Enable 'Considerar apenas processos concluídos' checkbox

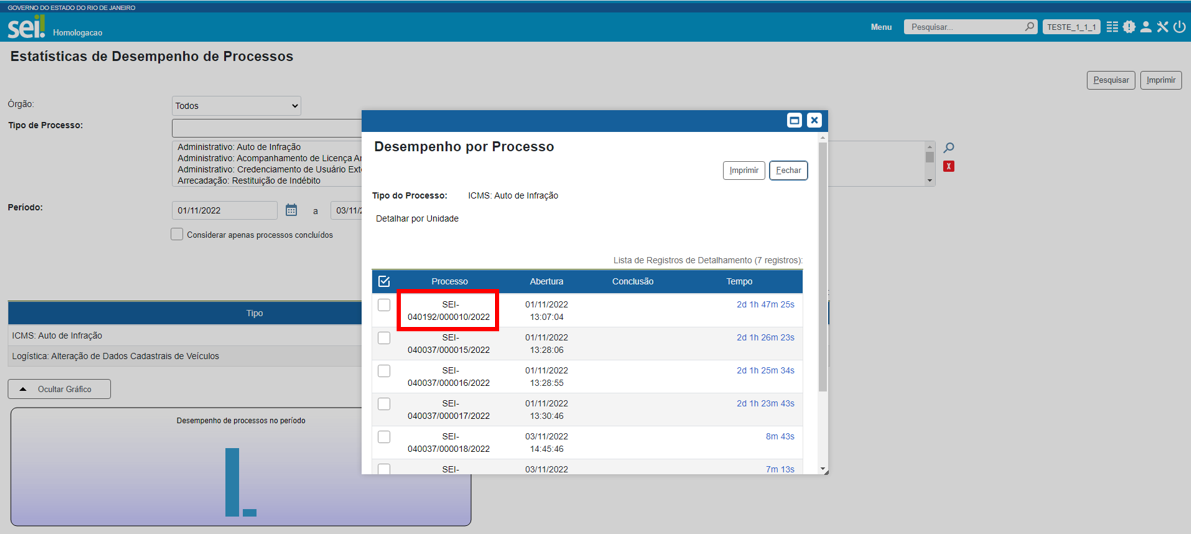point(177,234)
